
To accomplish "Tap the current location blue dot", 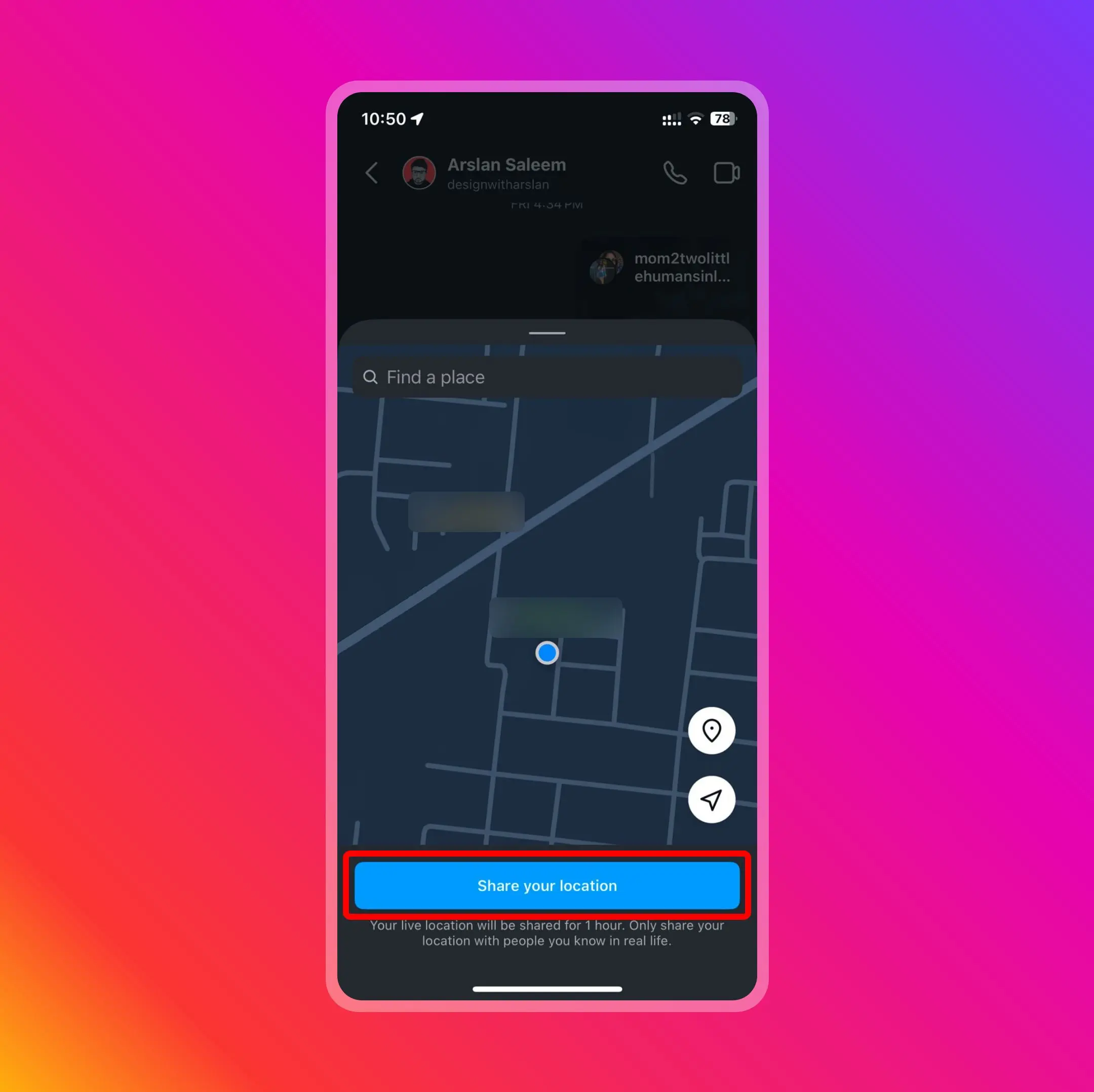I will [x=547, y=652].
